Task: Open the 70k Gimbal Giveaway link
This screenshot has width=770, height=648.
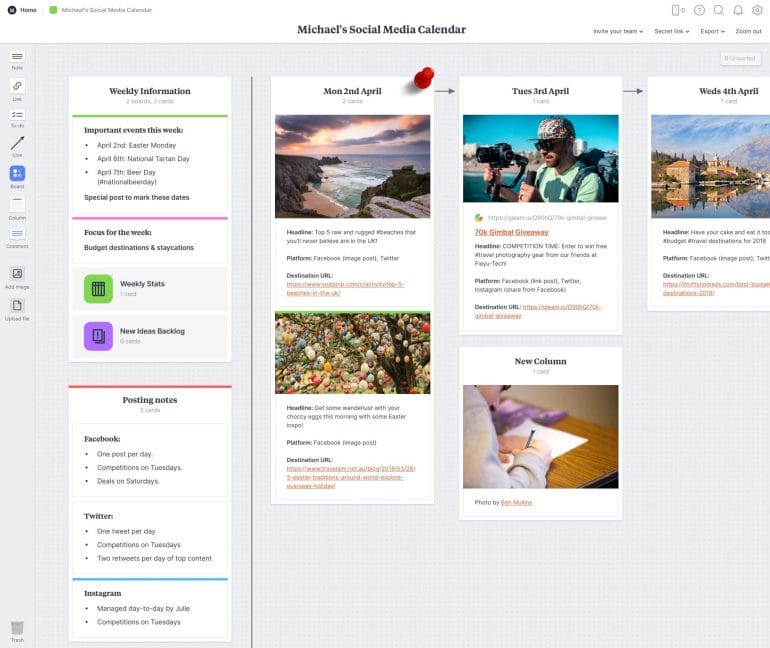Action: coord(511,232)
